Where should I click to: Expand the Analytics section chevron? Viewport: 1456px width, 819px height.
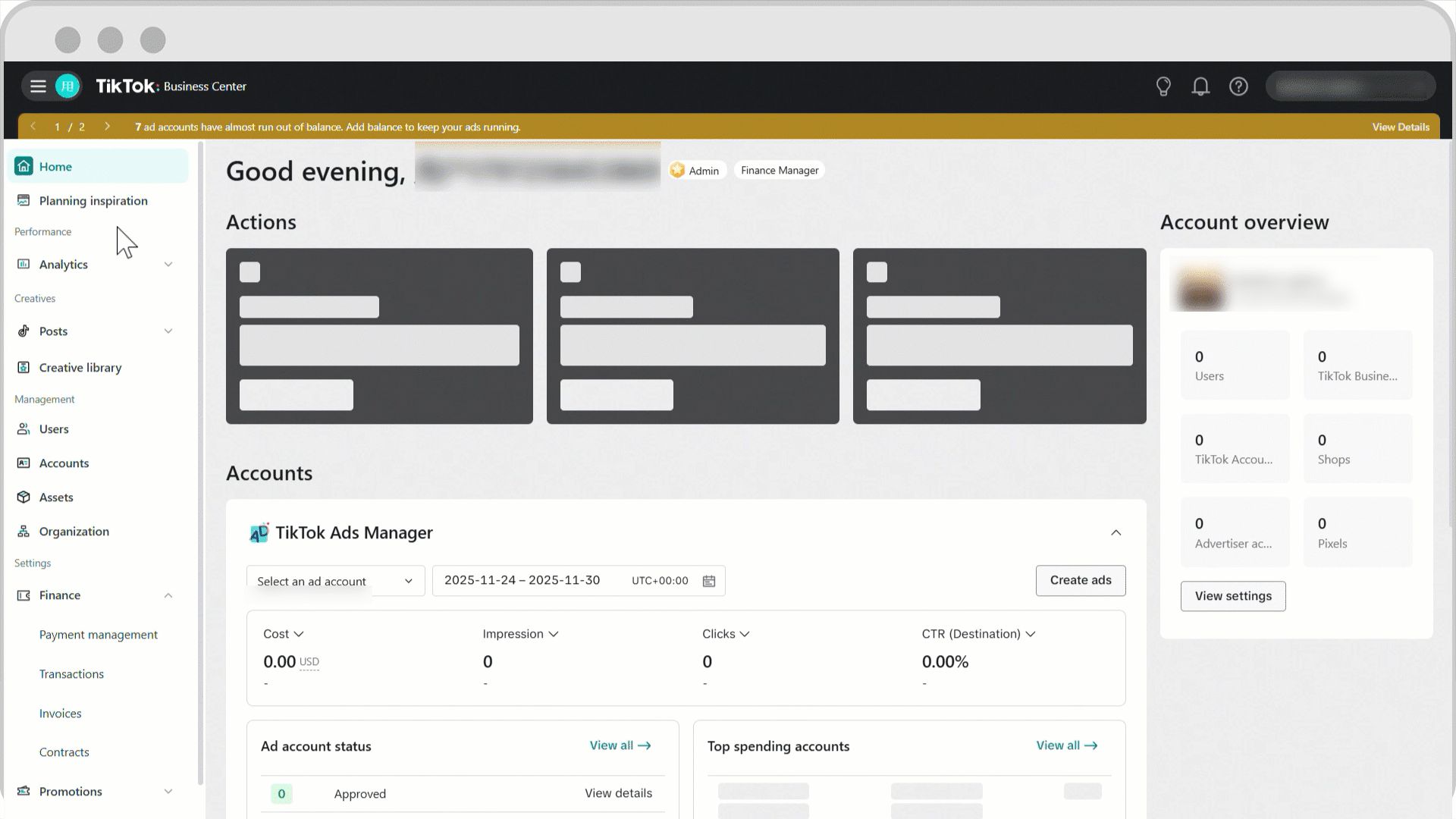[x=168, y=264]
